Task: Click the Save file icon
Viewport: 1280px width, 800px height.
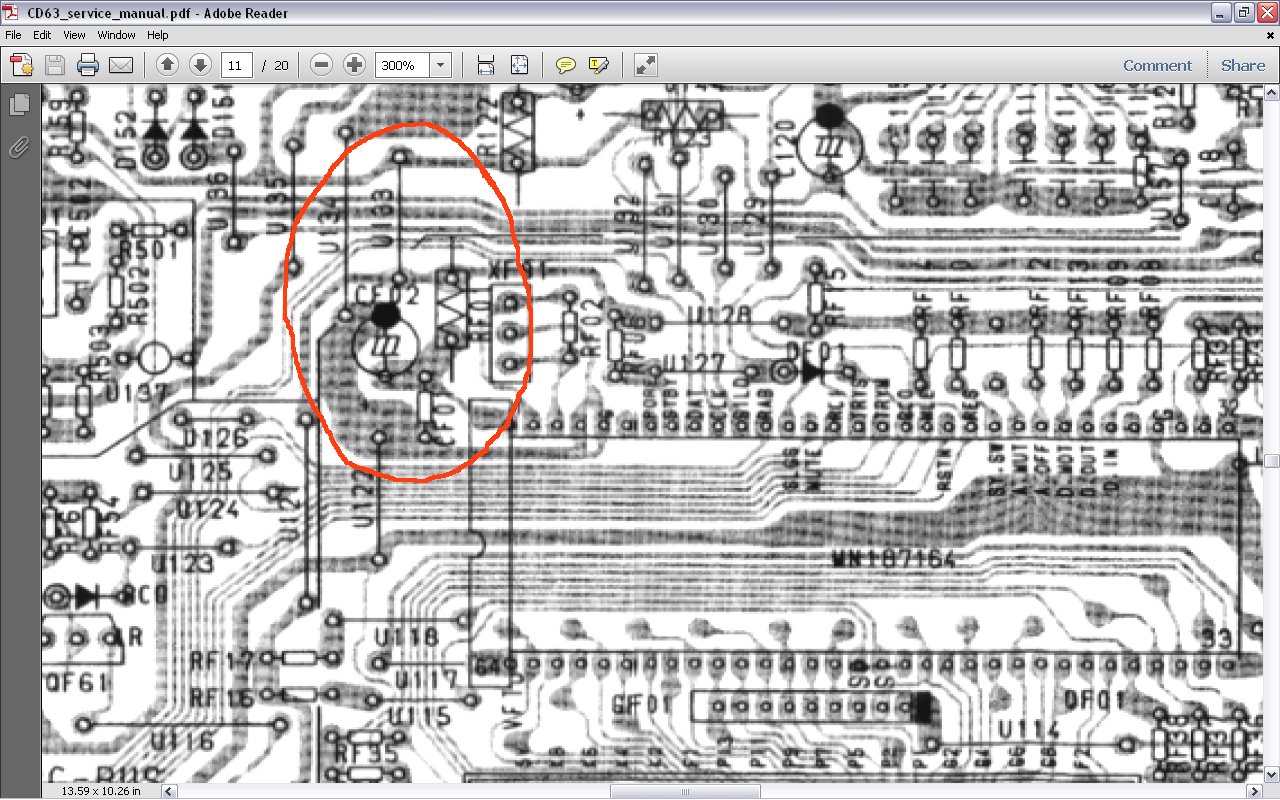Action: click(55, 66)
